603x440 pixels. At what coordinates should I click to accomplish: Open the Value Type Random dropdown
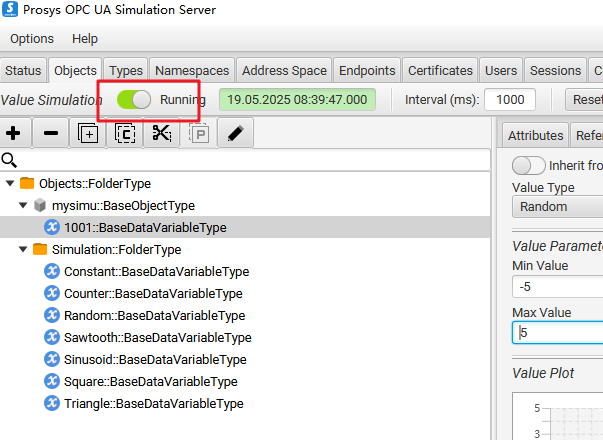pyautogui.click(x=558, y=207)
